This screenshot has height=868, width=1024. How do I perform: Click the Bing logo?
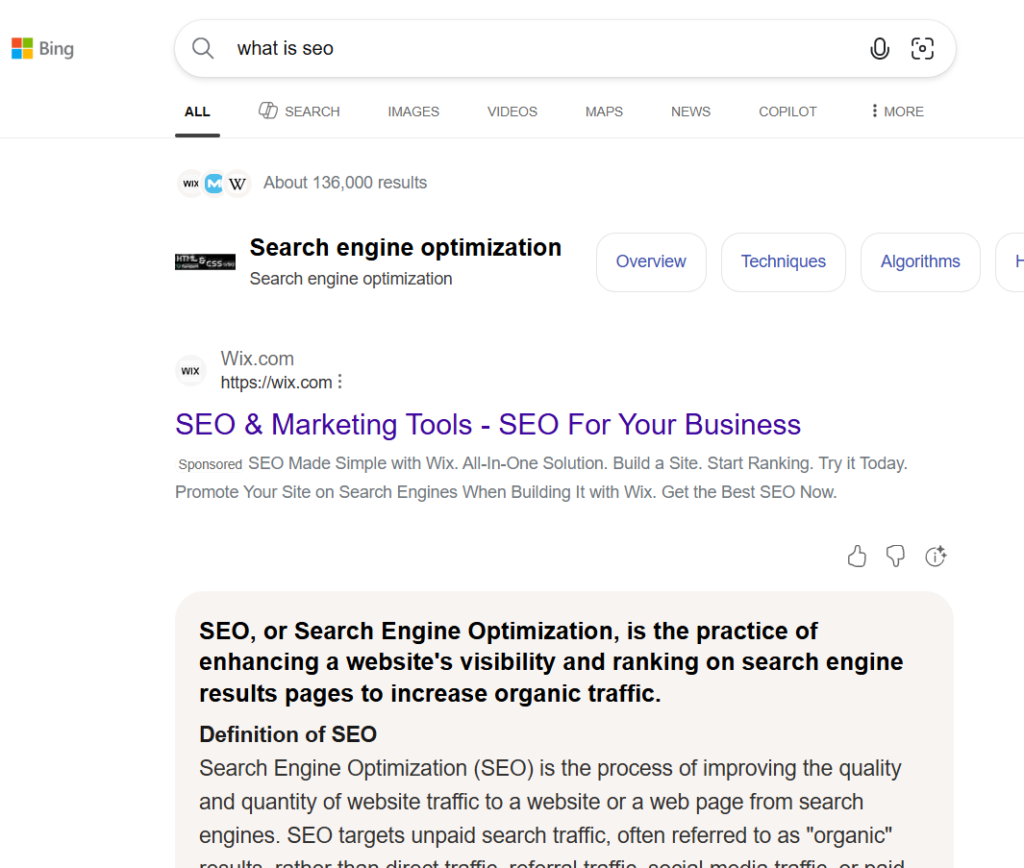click(x=42, y=48)
